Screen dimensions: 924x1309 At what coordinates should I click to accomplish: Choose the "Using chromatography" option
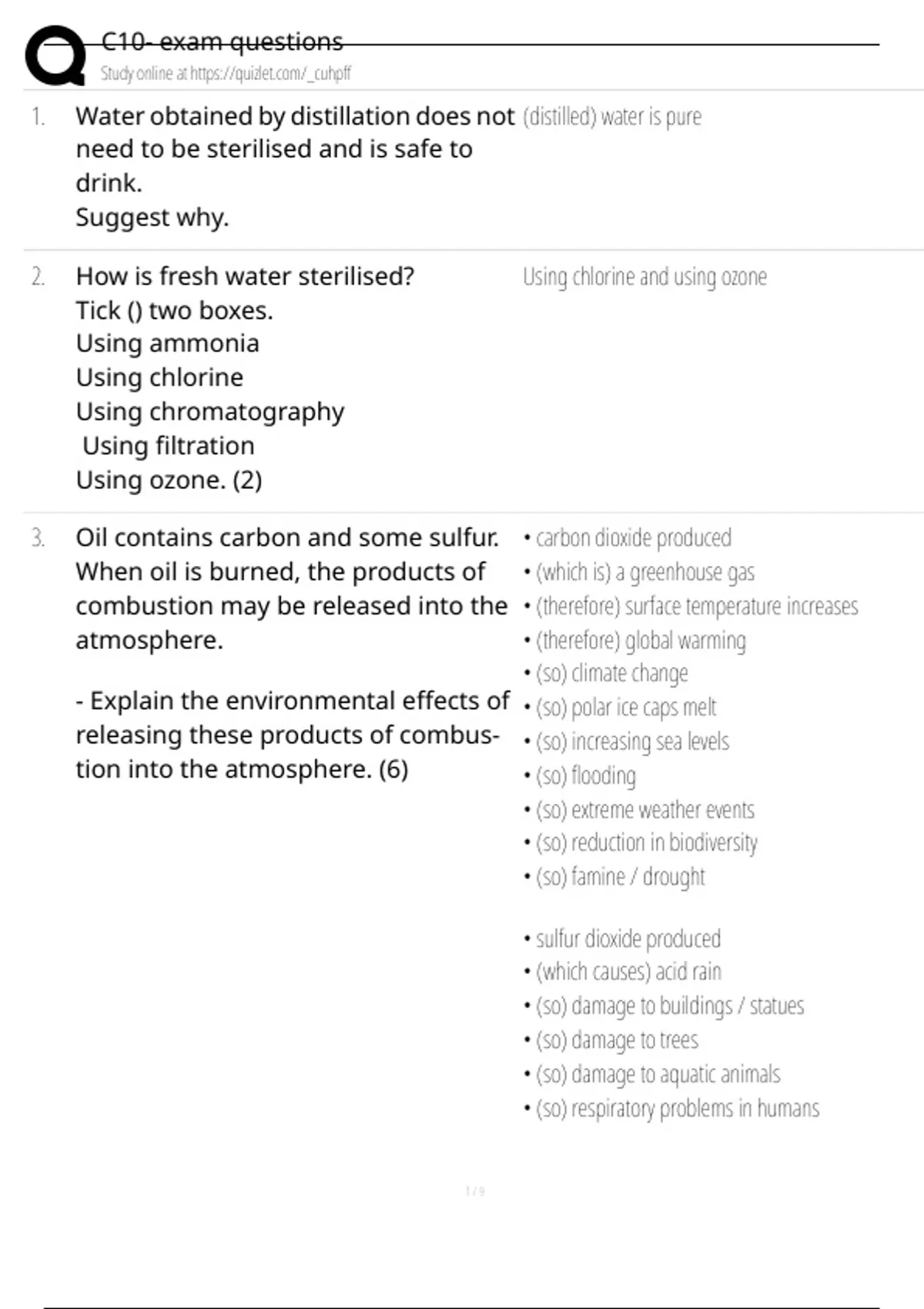pyautogui.click(x=209, y=412)
